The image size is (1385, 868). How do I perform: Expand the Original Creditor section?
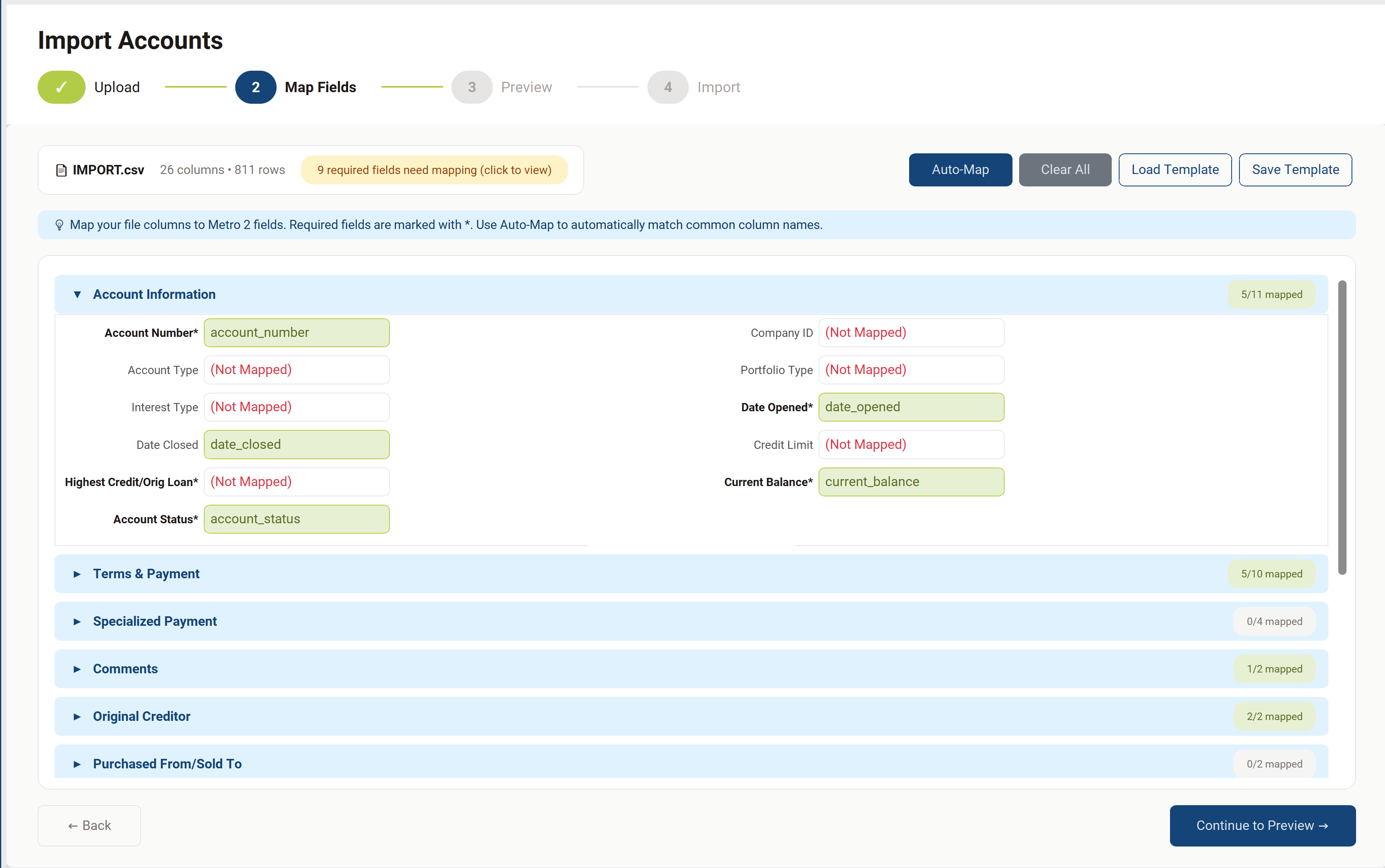coord(691,717)
